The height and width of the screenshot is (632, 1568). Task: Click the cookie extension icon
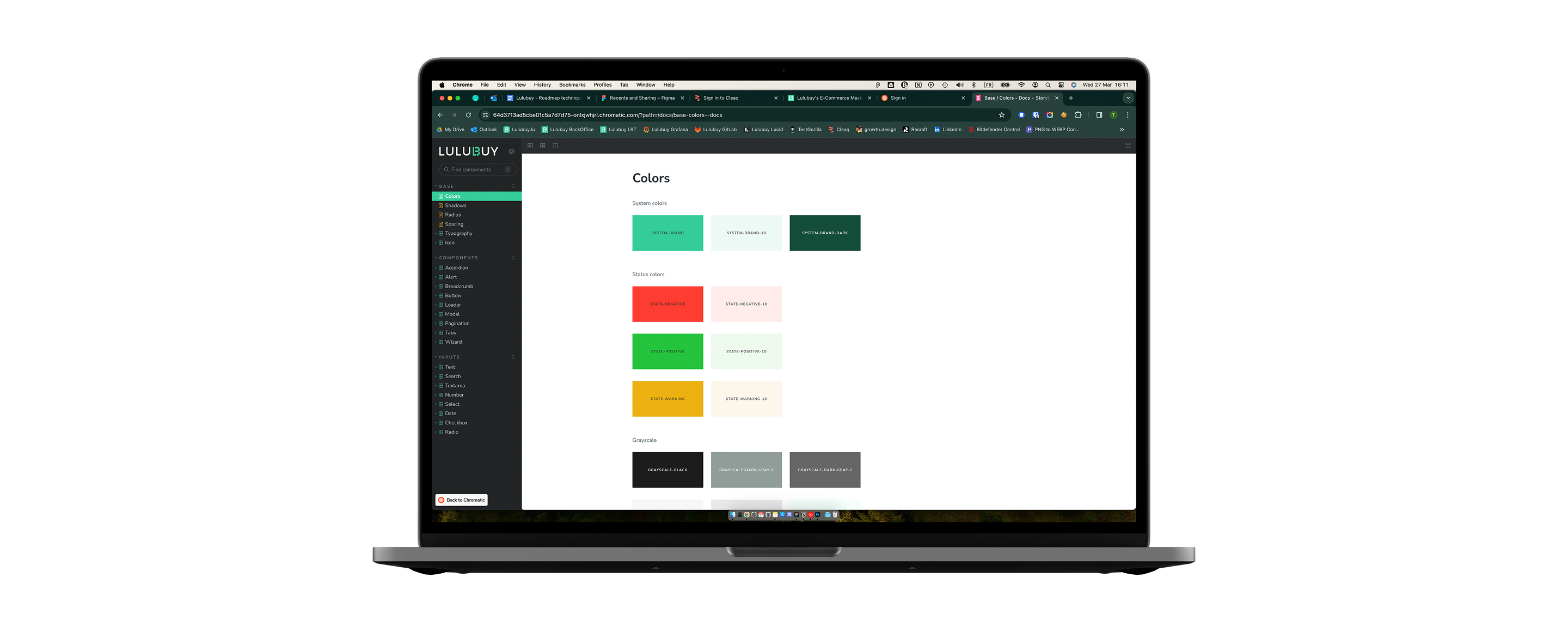1063,115
